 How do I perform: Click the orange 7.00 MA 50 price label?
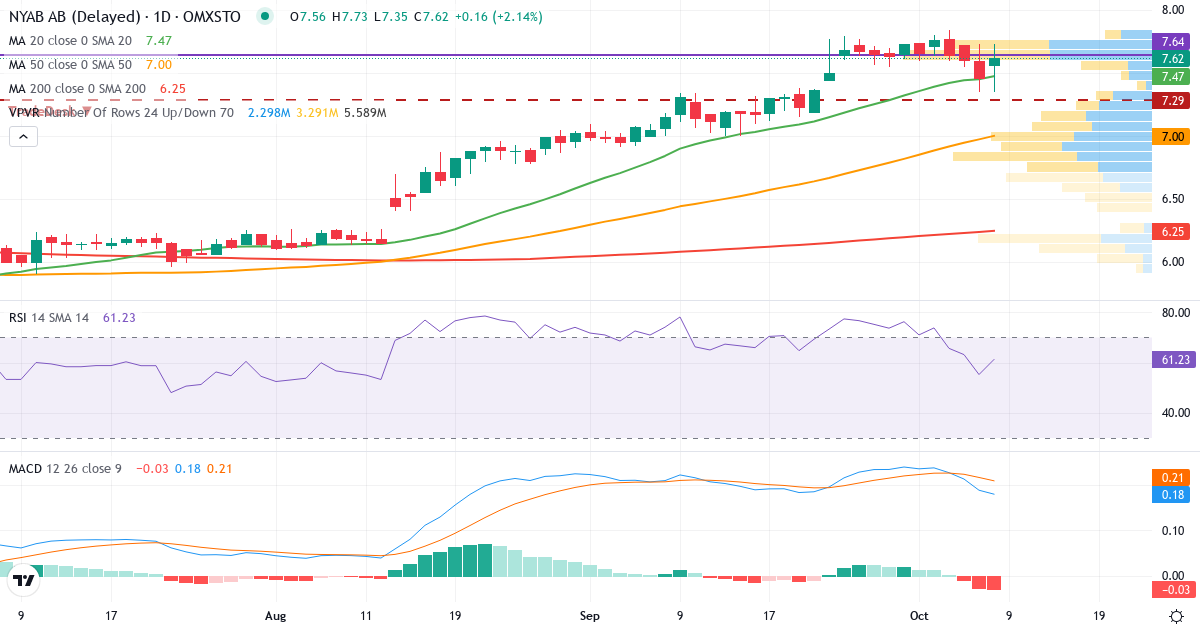[x=1170, y=137]
